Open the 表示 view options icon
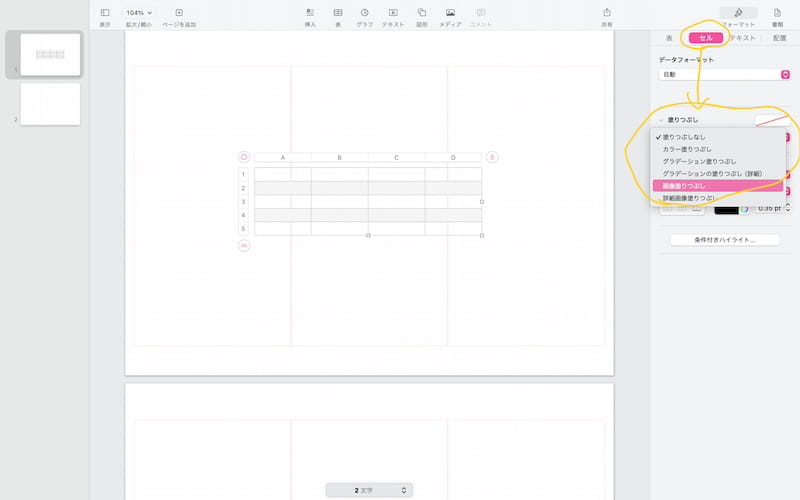The width and height of the screenshot is (800, 500). click(x=105, y=12)
